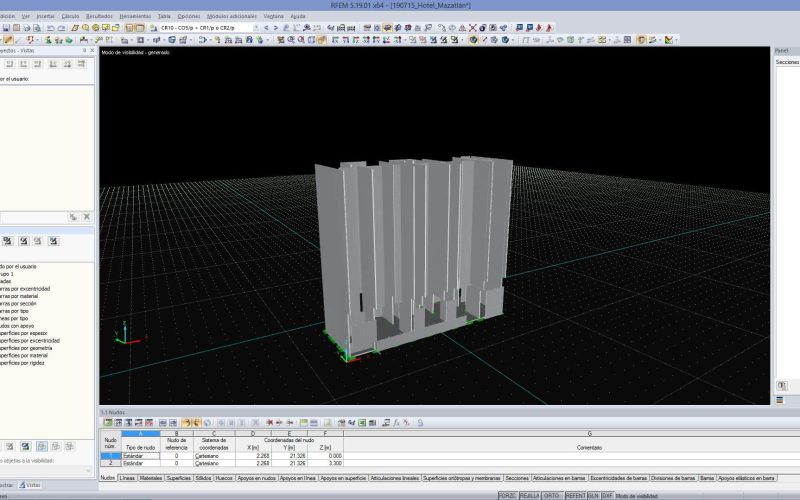
Task: Open the Cálculo menu
Action: pos(70,16)
